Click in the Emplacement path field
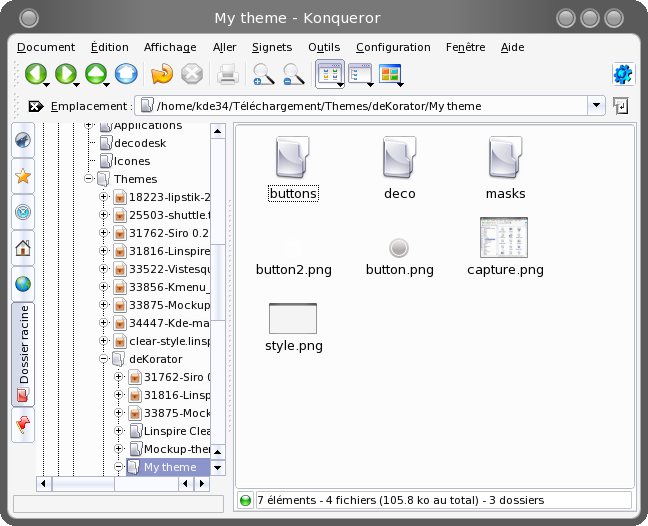This screenshot has width=648, height=526. [361, 106]
